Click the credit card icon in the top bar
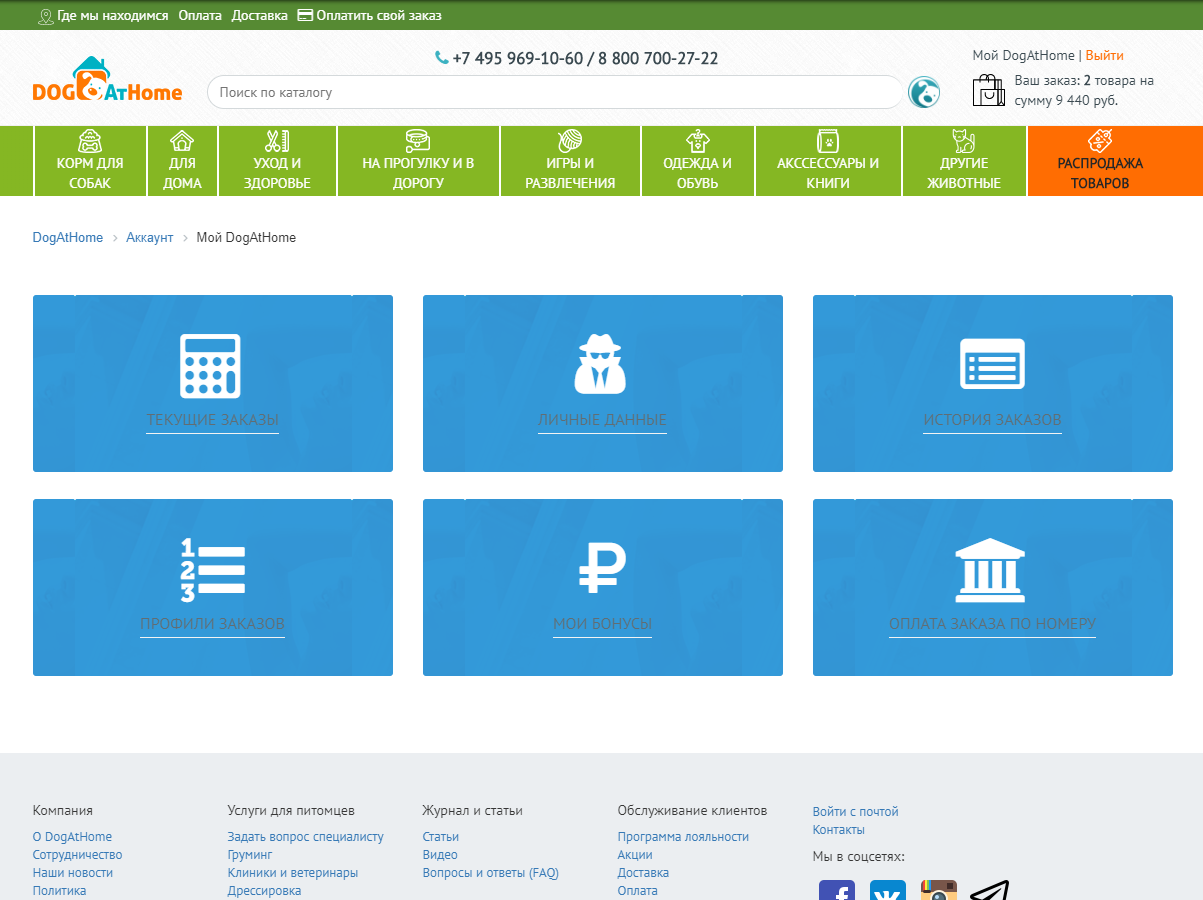Image resolution: width=1203 pixels, height=900 pixels. [305, 15]
